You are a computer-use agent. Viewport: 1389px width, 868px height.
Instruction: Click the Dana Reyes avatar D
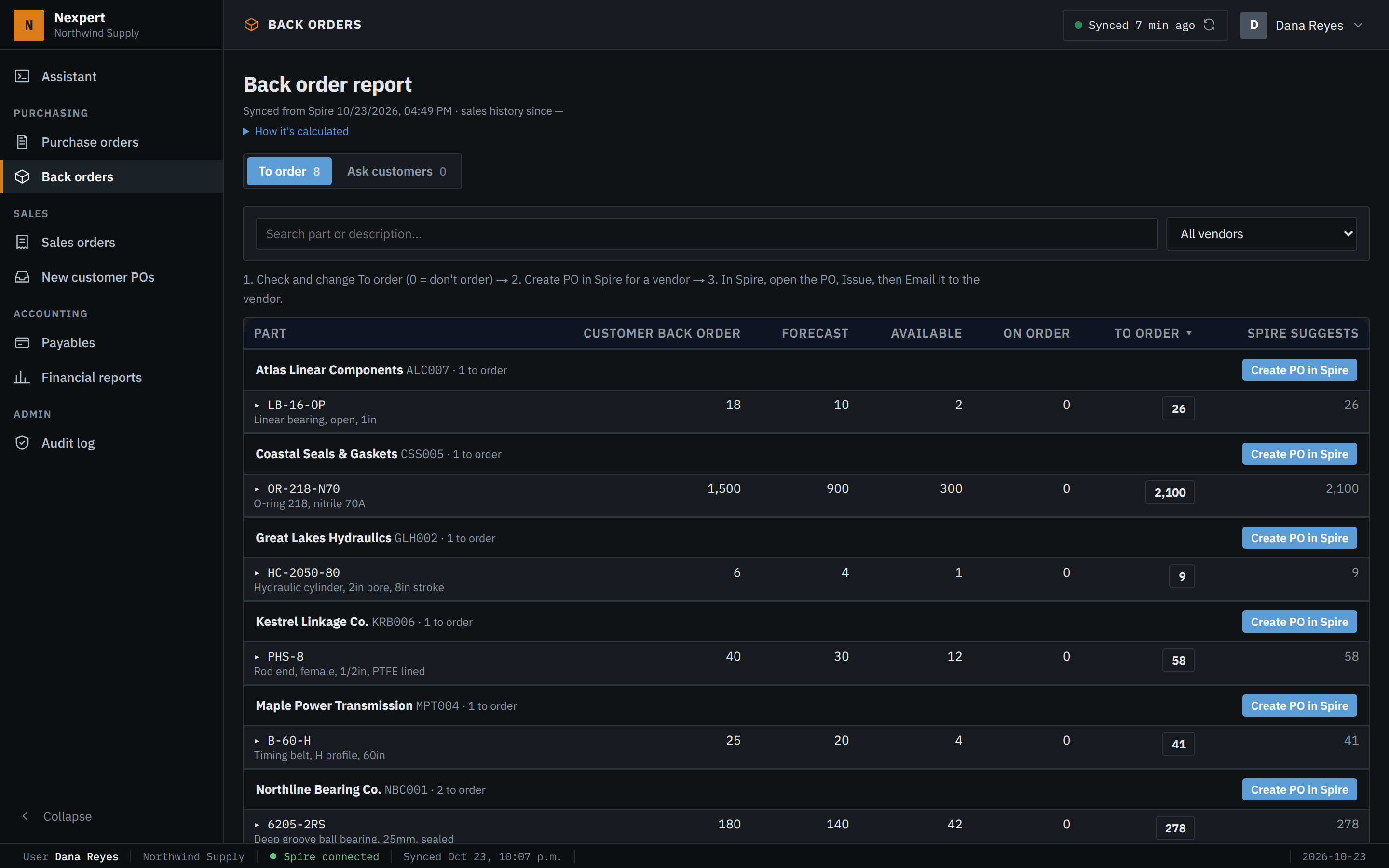1253,25
